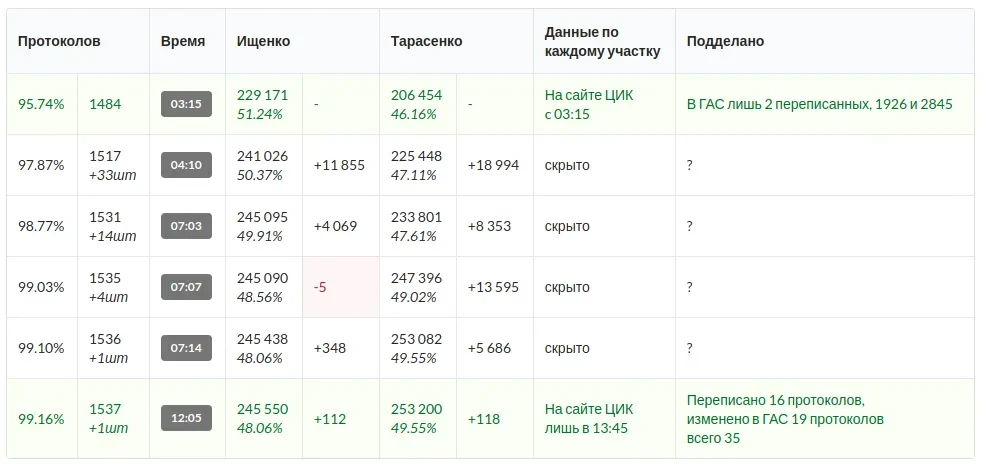Screen dimensions: 984x466
Task: Click the 07:14 time badge
Action: tap(186, 348)
